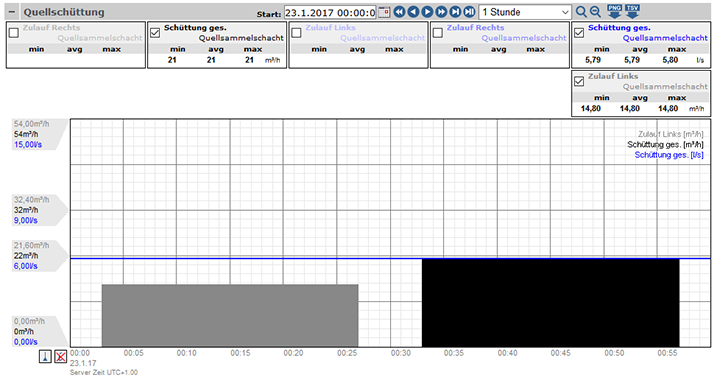Enable the gray Zulauf Rechts checkbox

[x=14, y=33]
